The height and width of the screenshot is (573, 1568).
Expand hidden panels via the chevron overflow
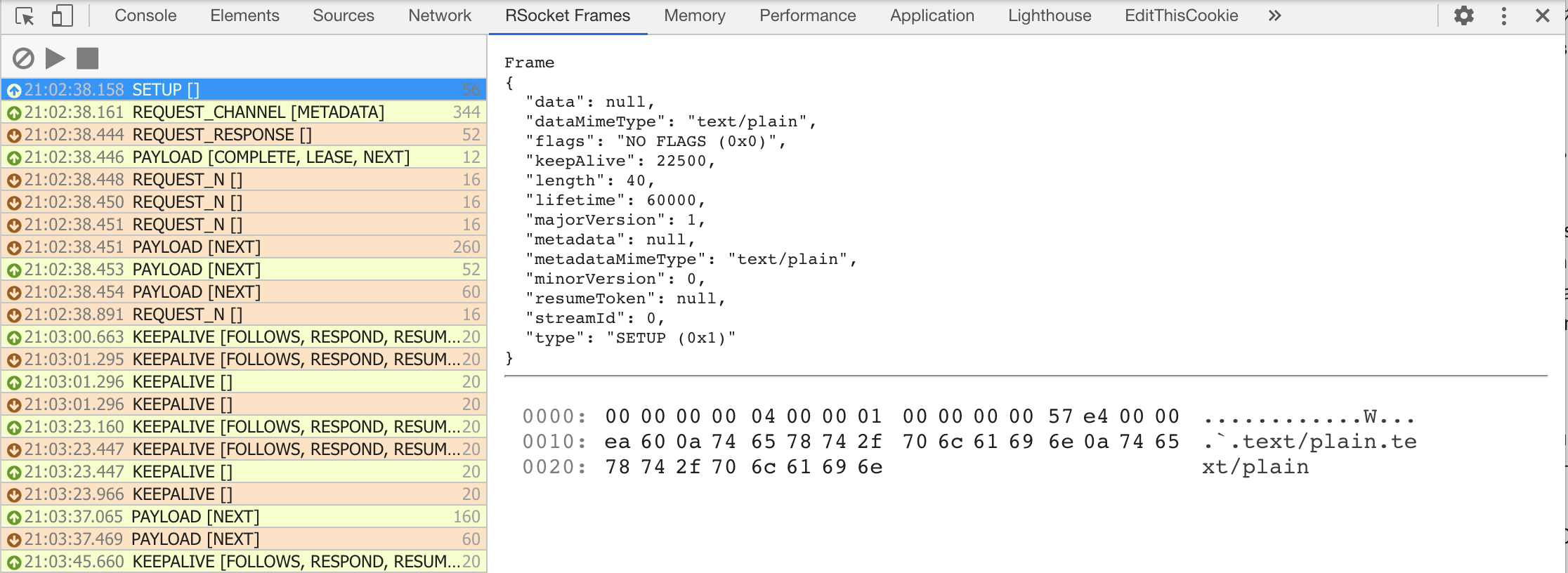1274,15
